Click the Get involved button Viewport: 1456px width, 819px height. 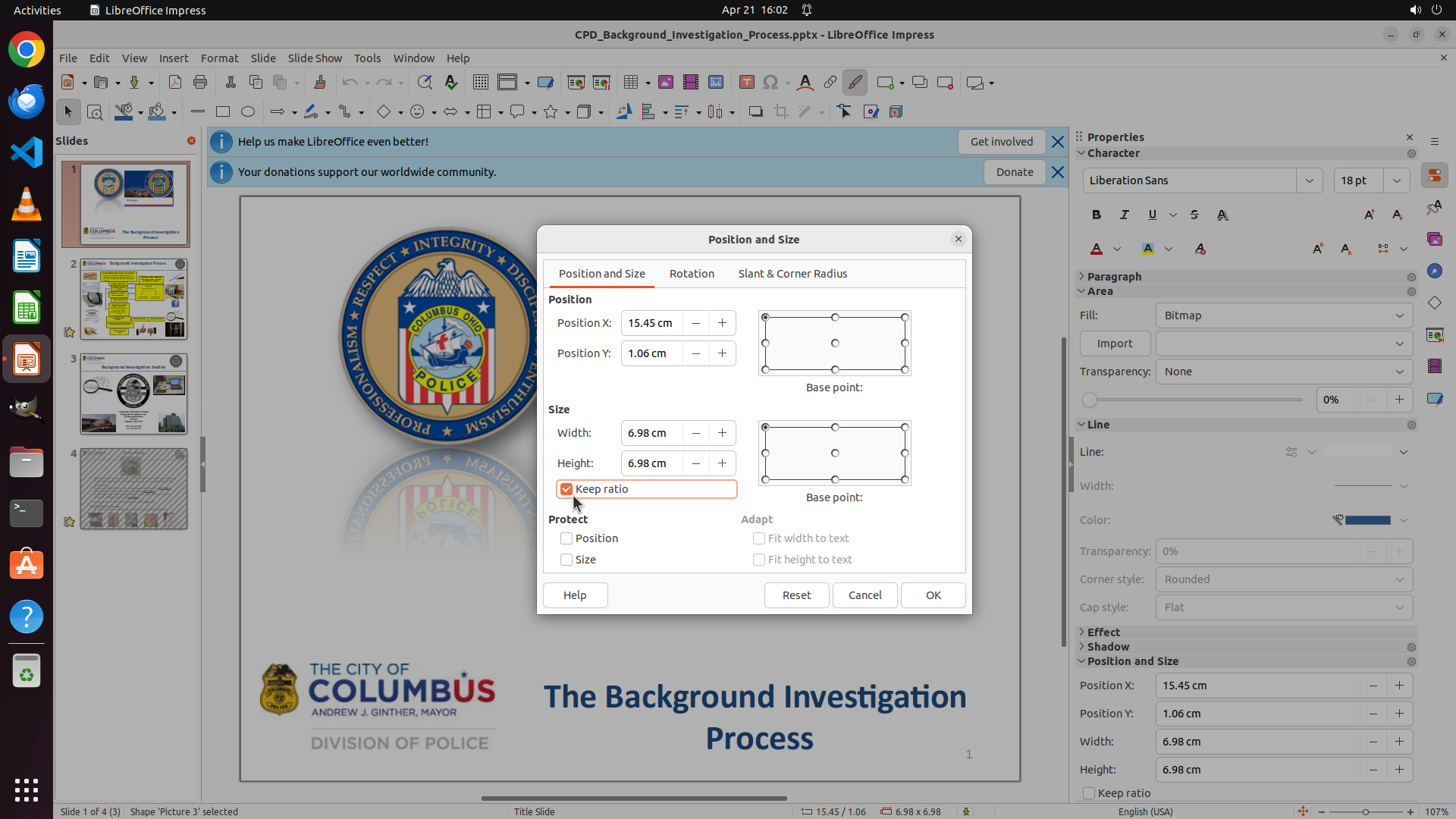pos(1001,142)
